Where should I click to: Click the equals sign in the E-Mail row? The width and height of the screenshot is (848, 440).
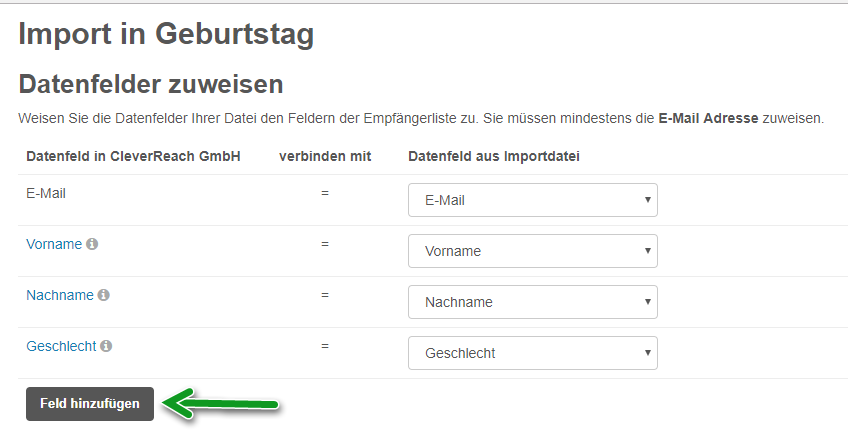tap(325, 193)
